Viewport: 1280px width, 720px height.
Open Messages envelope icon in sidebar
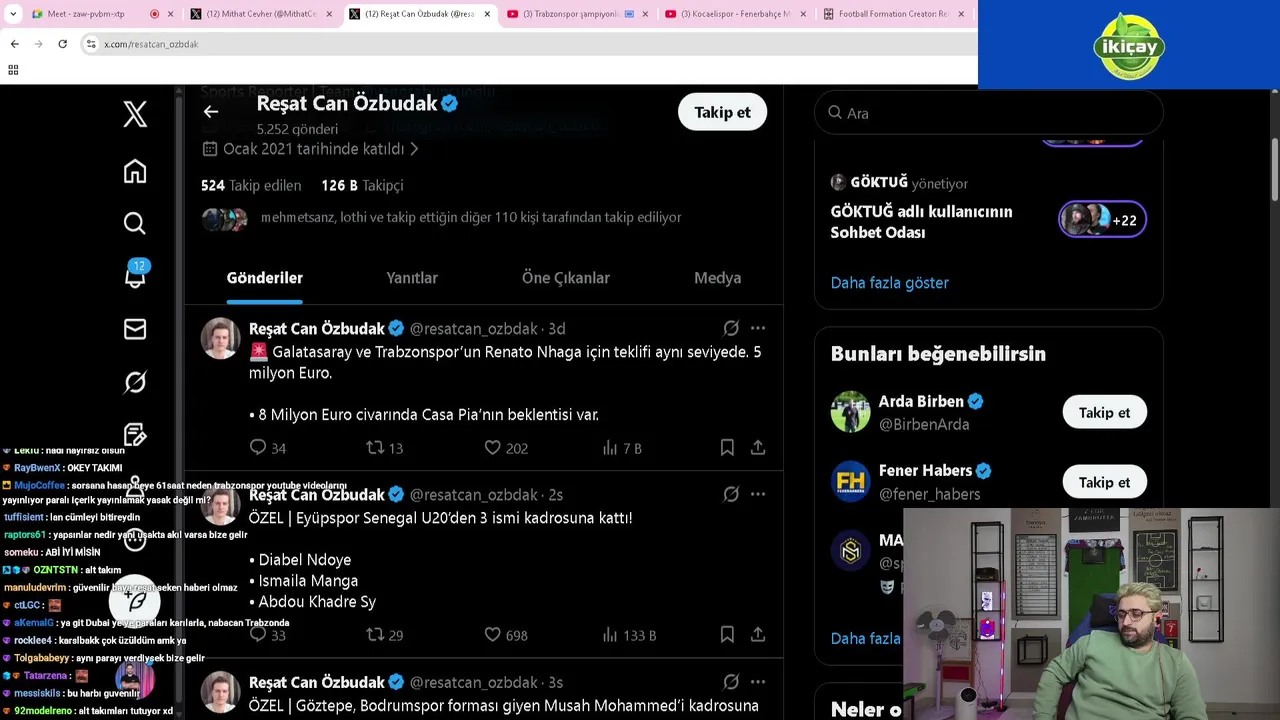click(x=135, y=329)
